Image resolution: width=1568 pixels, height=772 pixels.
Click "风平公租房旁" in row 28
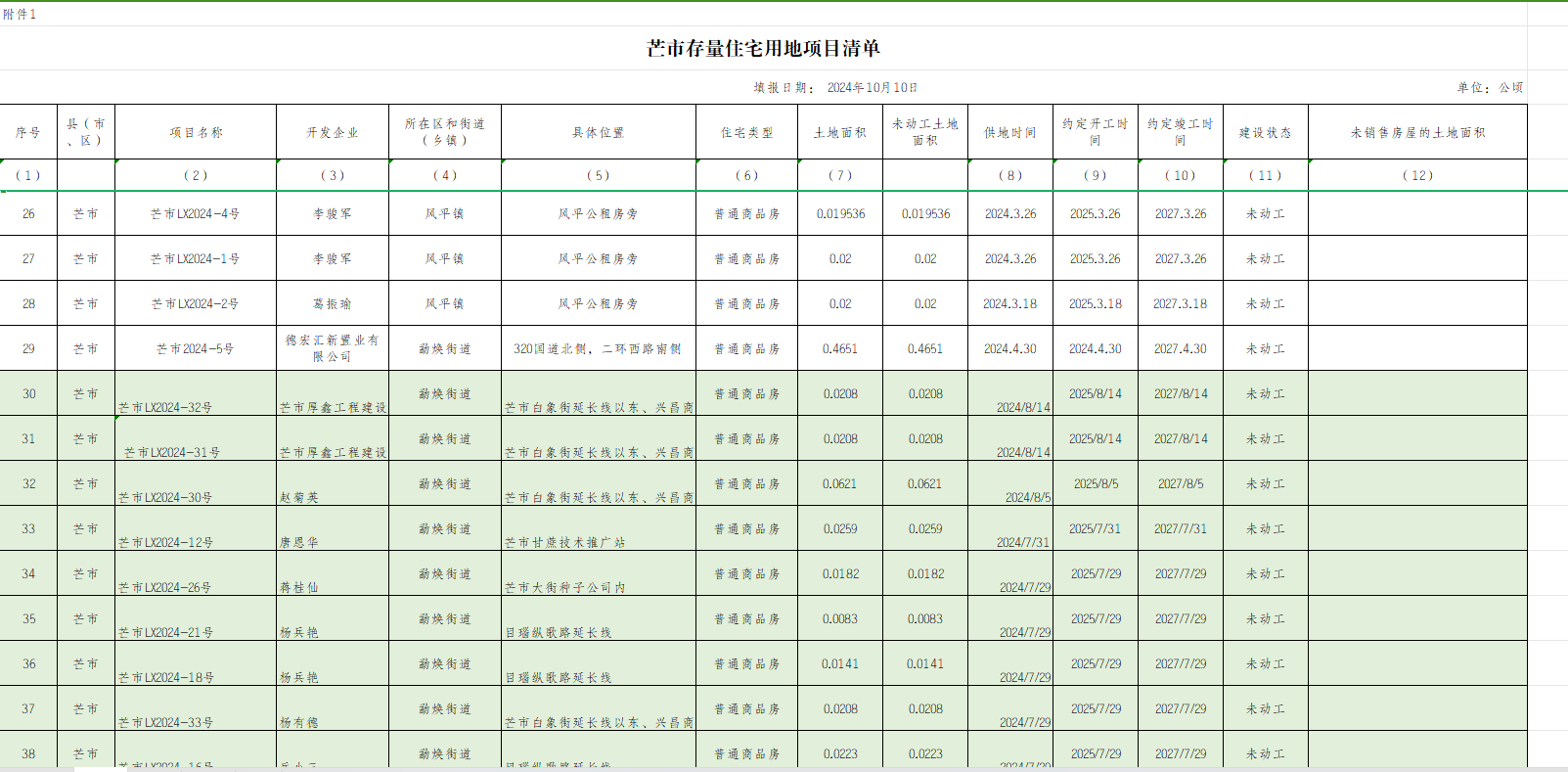coord(599,303)
